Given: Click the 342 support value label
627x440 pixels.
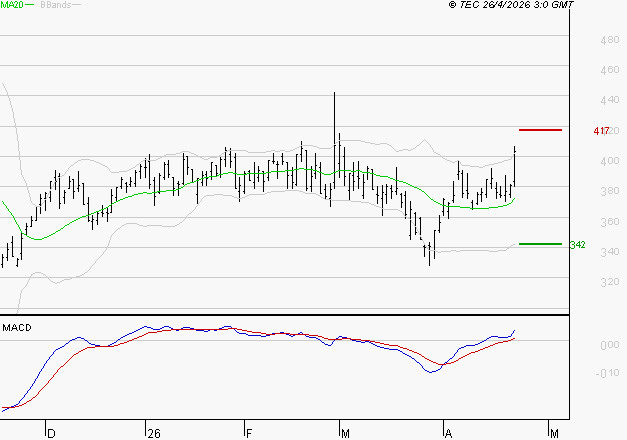Looking at the screenshot, I should [577, 245].
